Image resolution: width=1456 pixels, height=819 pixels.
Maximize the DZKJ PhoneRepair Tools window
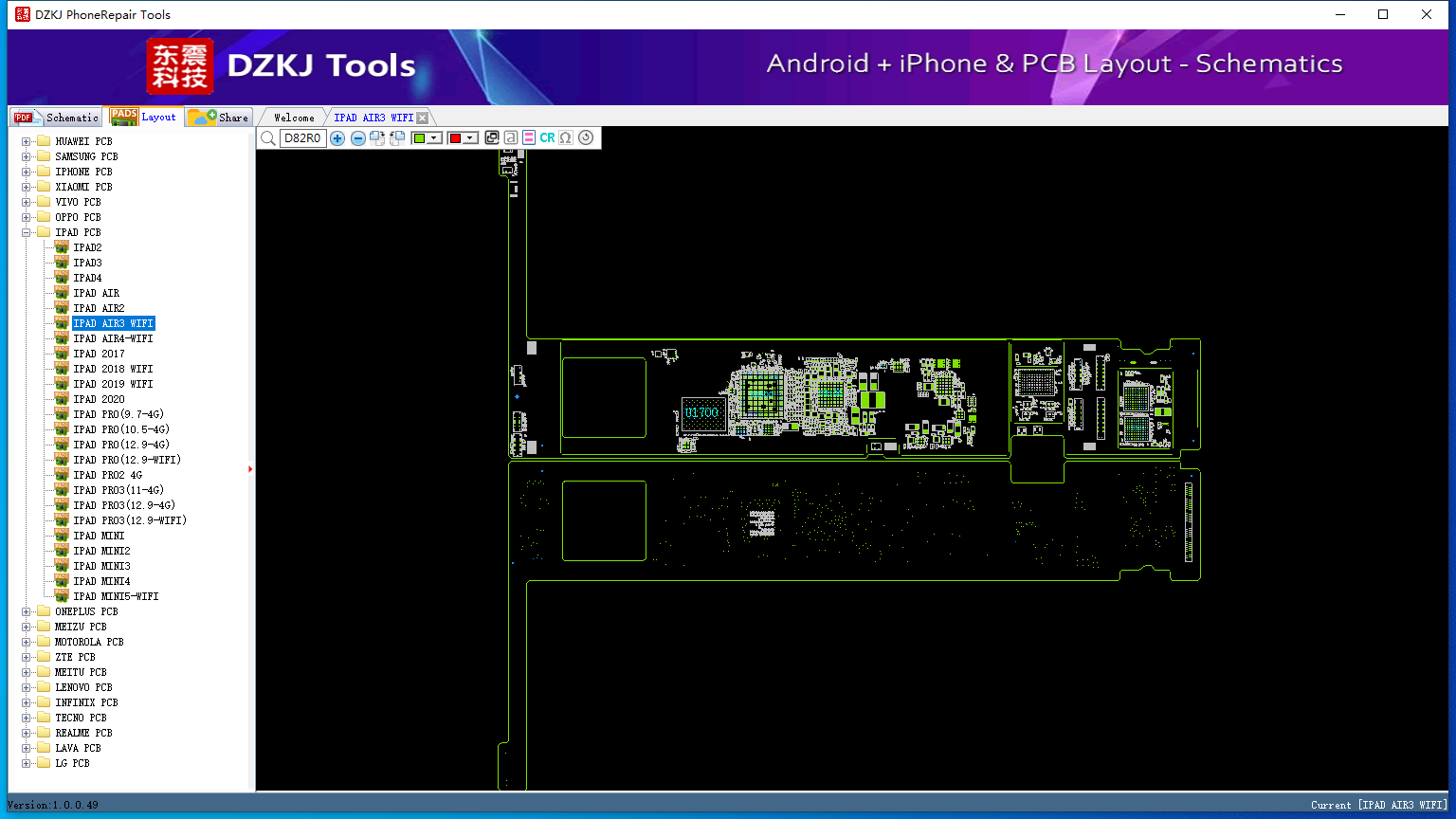(1383, 14)
